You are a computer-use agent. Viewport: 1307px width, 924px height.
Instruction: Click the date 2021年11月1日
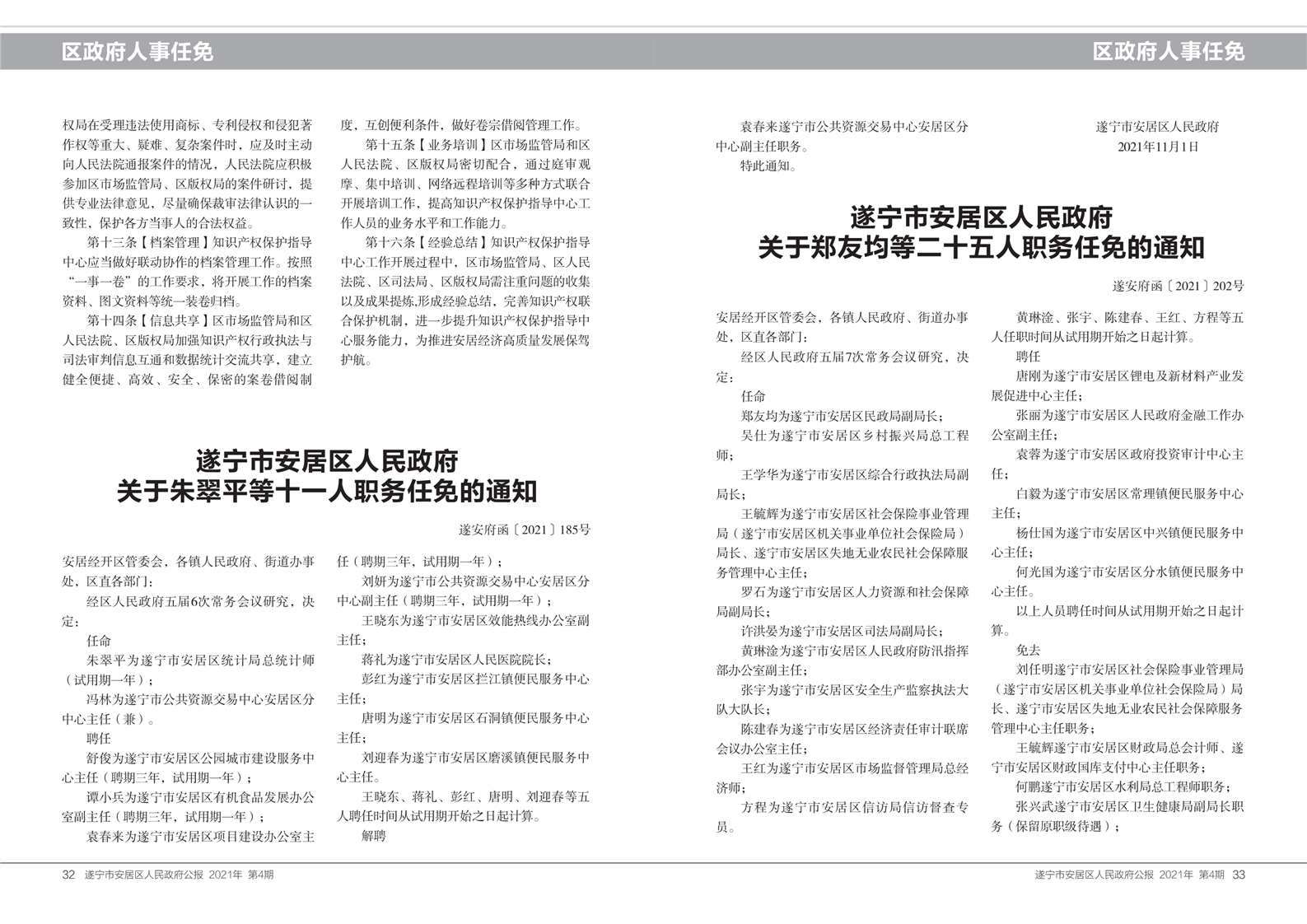[x=1157, y=147]
